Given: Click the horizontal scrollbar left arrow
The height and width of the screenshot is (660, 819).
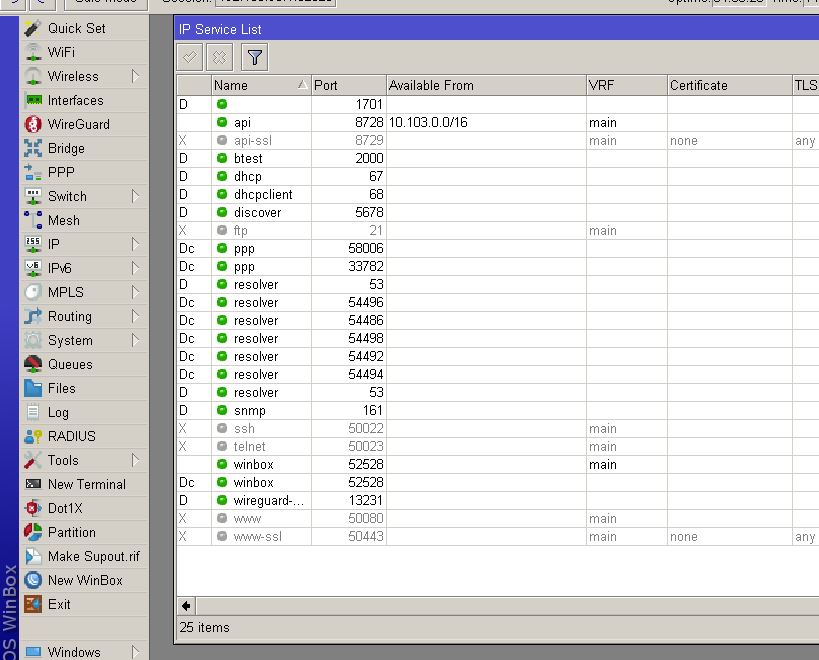Looking at the screenshot, I should tap(186, 606).
